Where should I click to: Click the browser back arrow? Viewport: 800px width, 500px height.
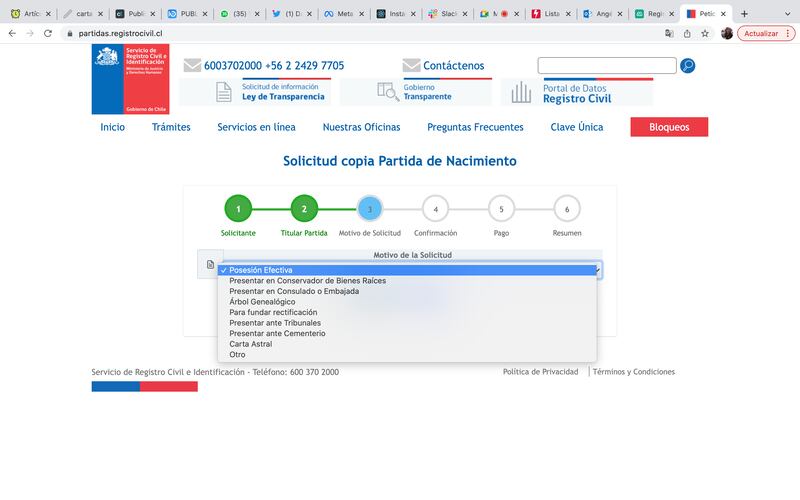(x=12, y=33)
